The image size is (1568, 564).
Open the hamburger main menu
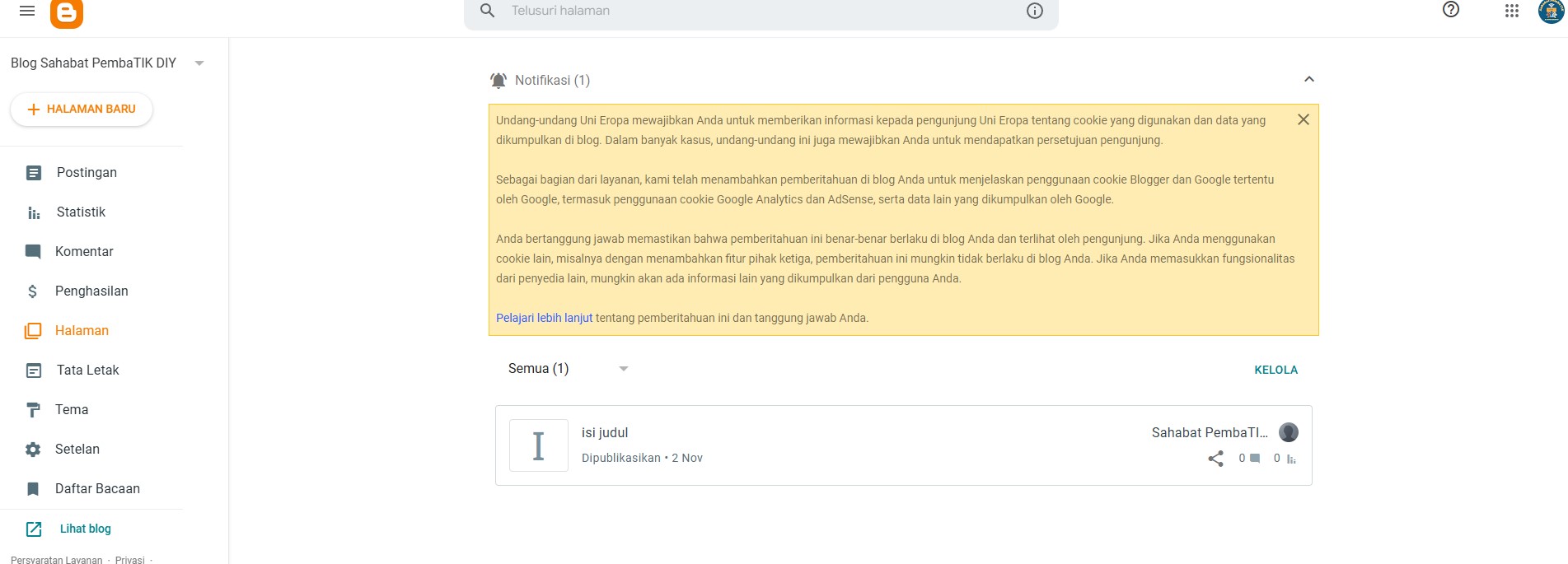(x=27, y=11)
